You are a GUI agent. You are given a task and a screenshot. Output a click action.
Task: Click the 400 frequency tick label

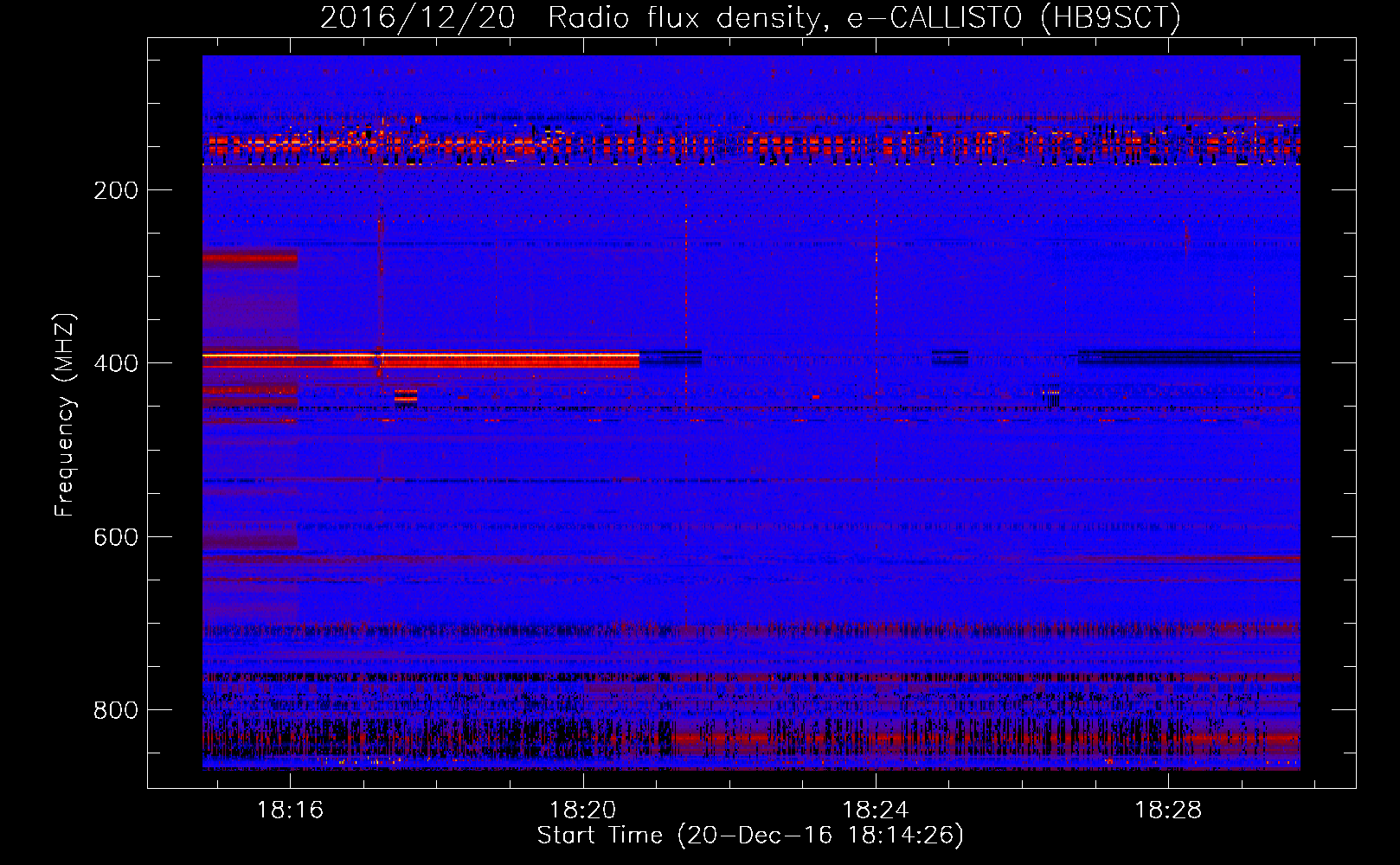click(116, 363)
